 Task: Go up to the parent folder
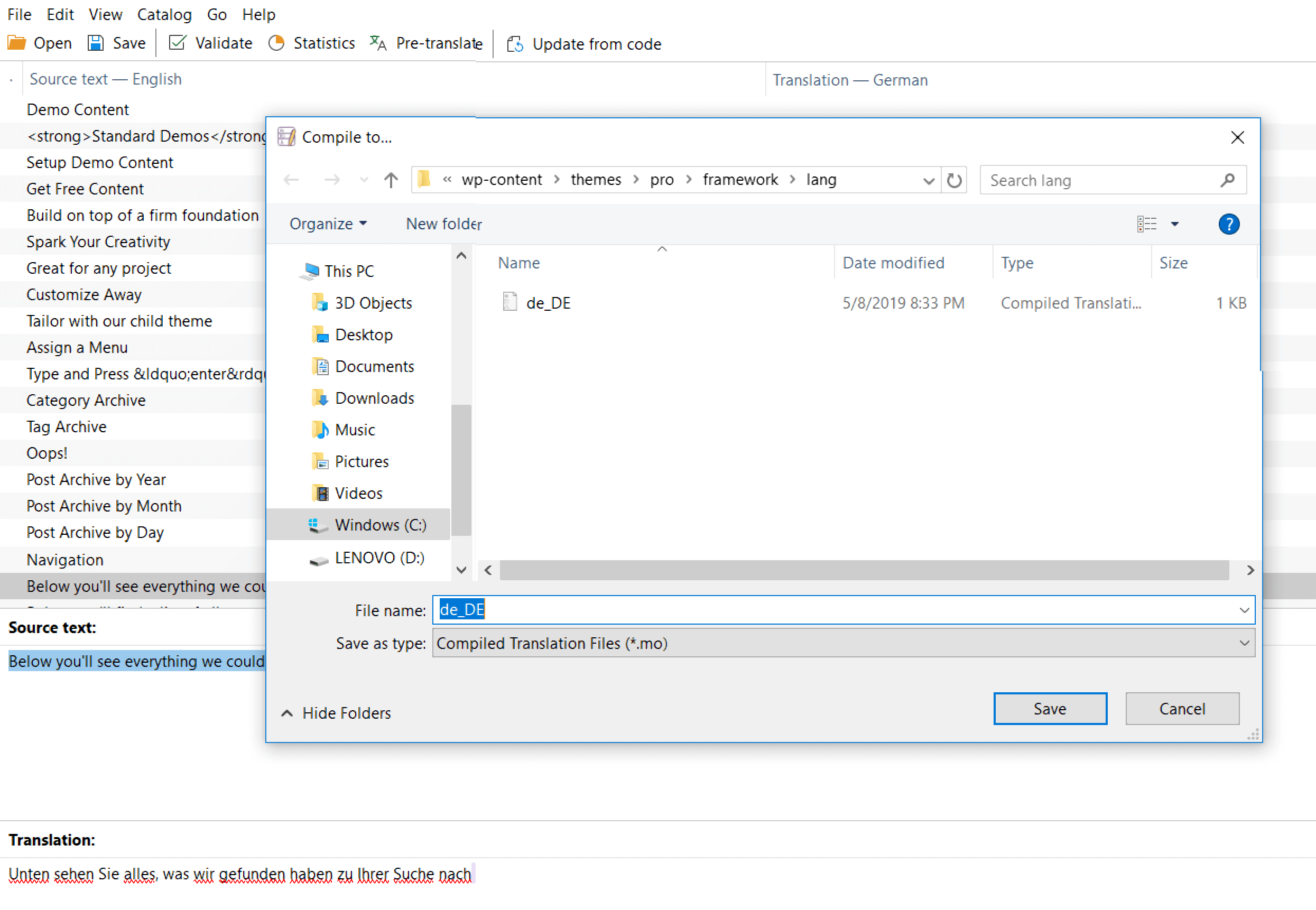coord(391,180)
